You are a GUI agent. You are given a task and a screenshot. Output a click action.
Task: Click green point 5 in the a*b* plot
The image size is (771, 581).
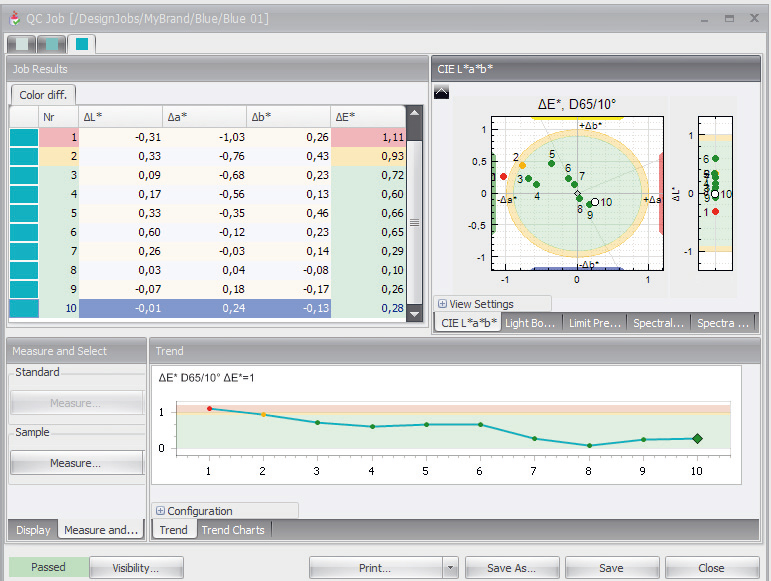click(551, 163)
